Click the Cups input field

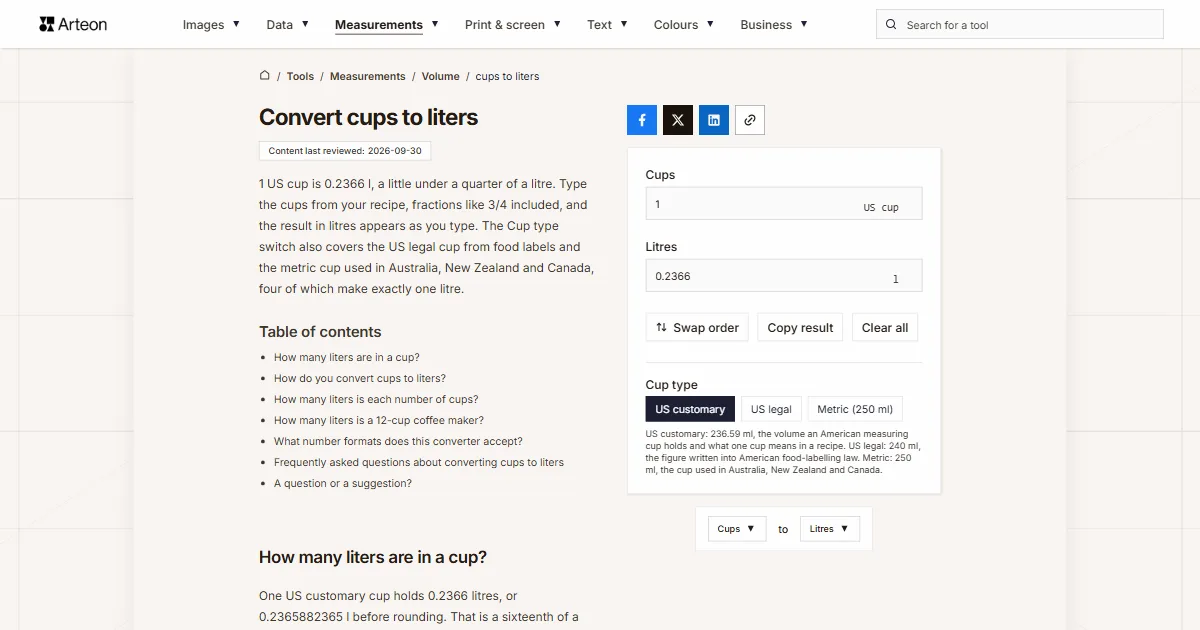[784, 204]
